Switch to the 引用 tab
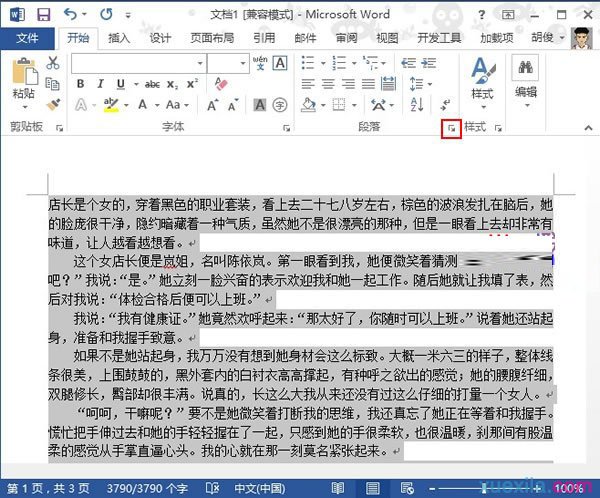The width and height of the screenshot is (600, 498). (x=264, y=38)
